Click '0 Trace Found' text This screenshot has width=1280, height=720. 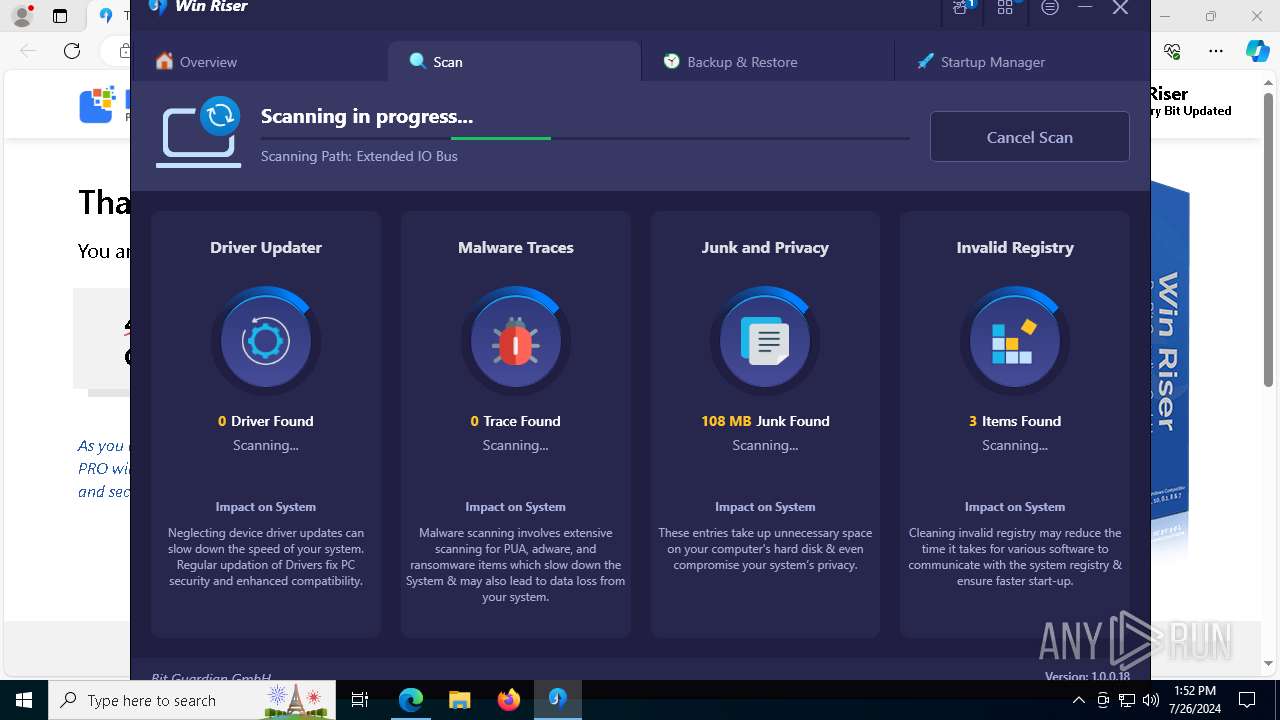(x=515, y=421)
